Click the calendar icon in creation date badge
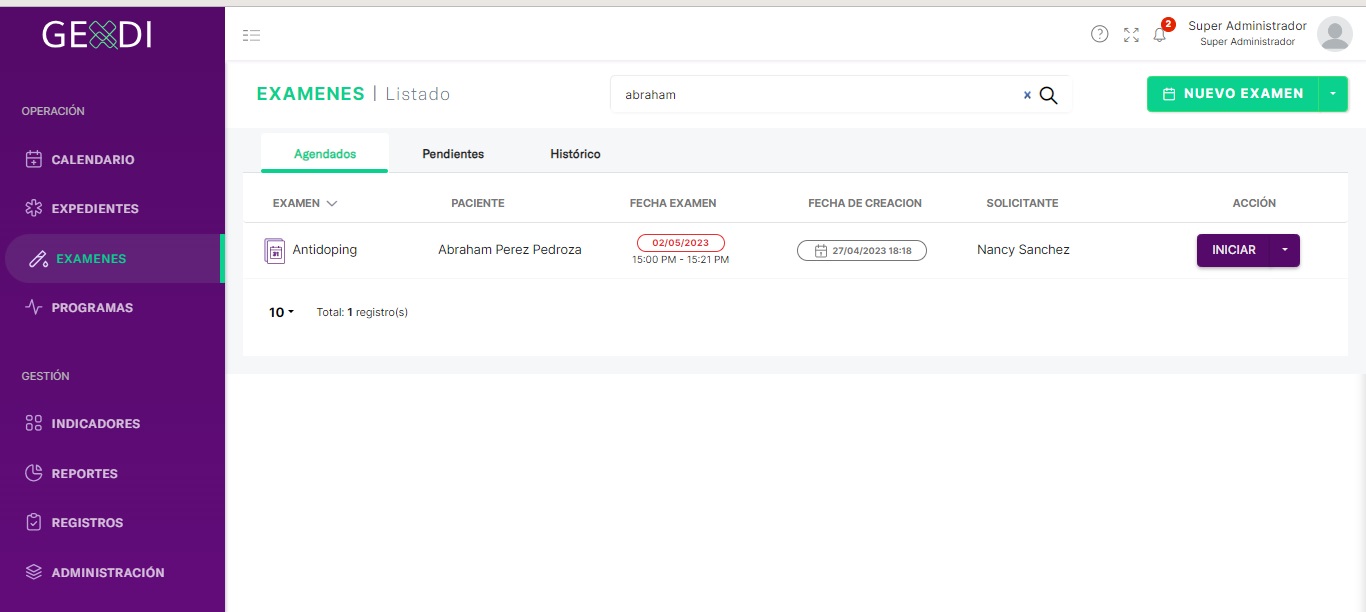The width and height of the screenshot is (1366, 612). (820, 251)
